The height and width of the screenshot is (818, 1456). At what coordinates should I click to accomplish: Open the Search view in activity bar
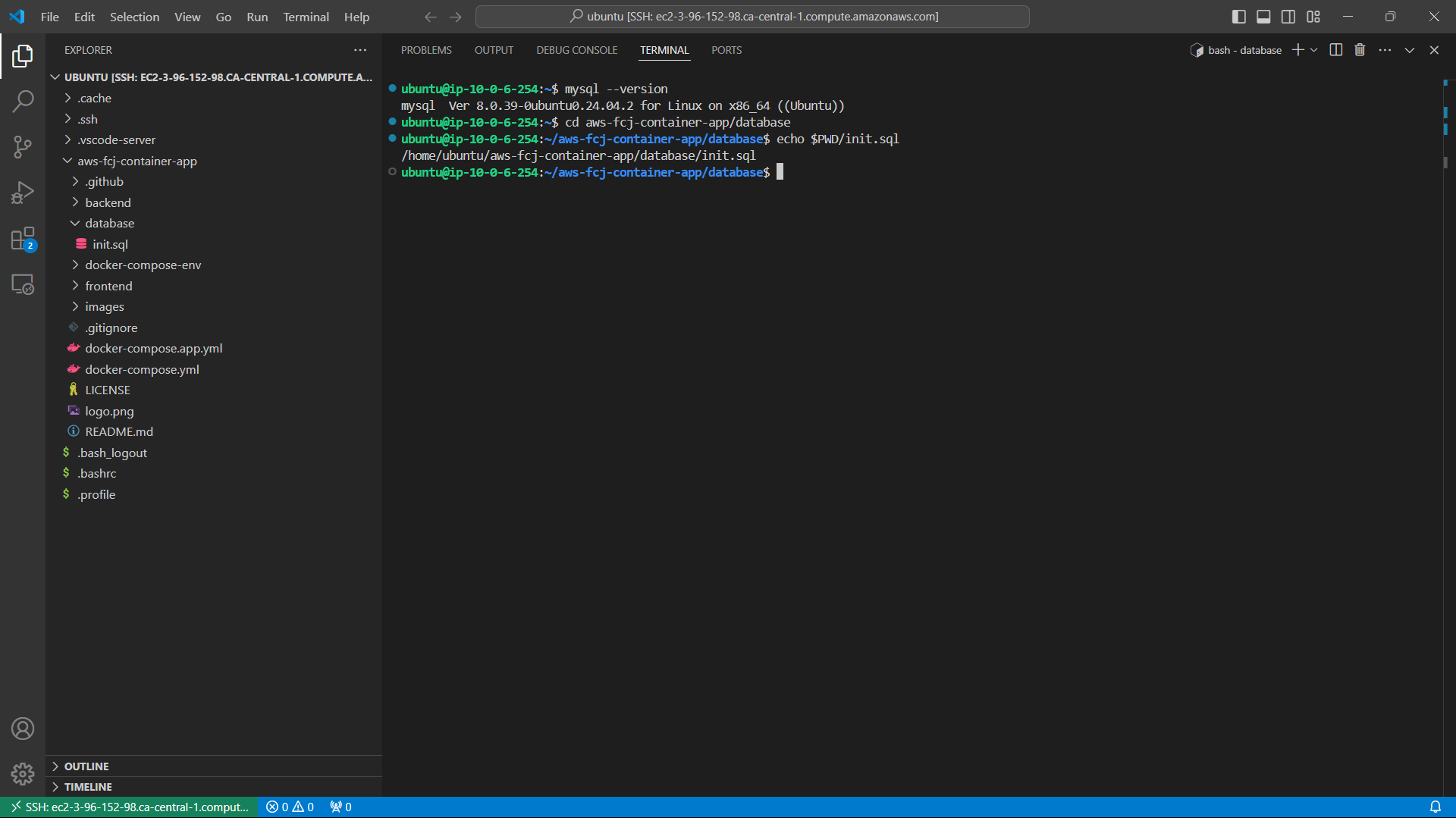[x=23, y=101]
